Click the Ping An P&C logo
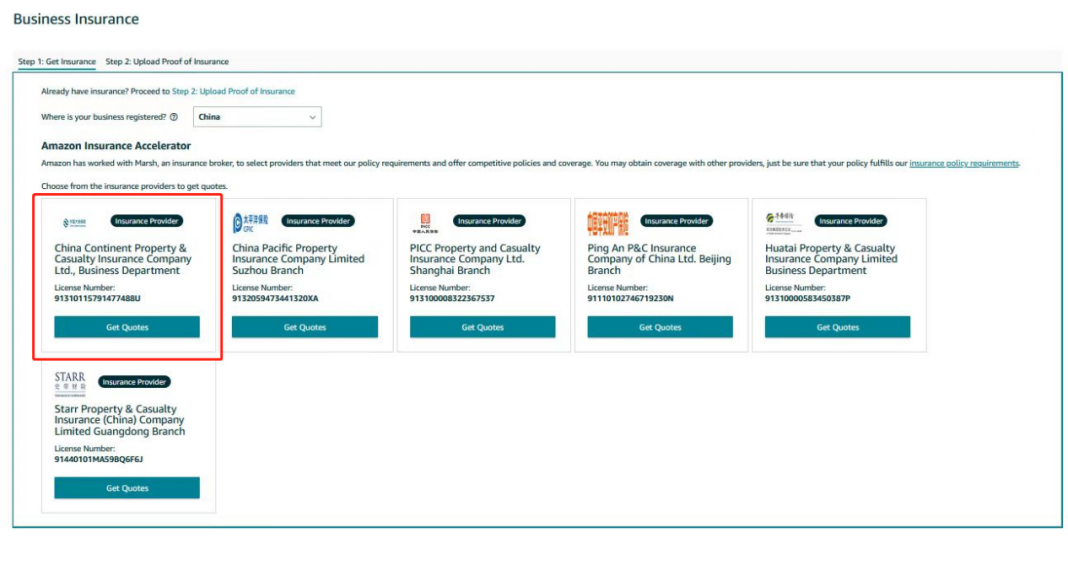This screenshot has height=576, width=1068. [608, 223]
